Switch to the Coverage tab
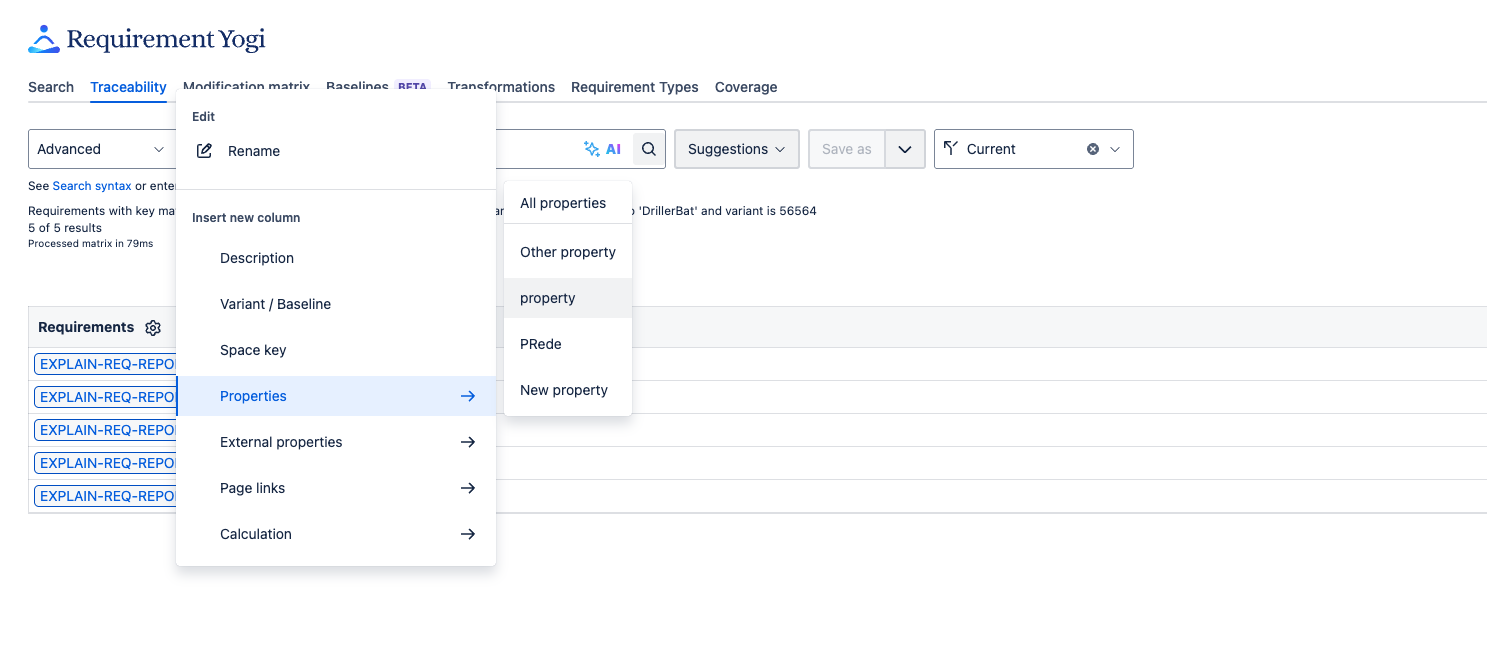The width and height of the screenshot is (1487, 667). [746, 87]
